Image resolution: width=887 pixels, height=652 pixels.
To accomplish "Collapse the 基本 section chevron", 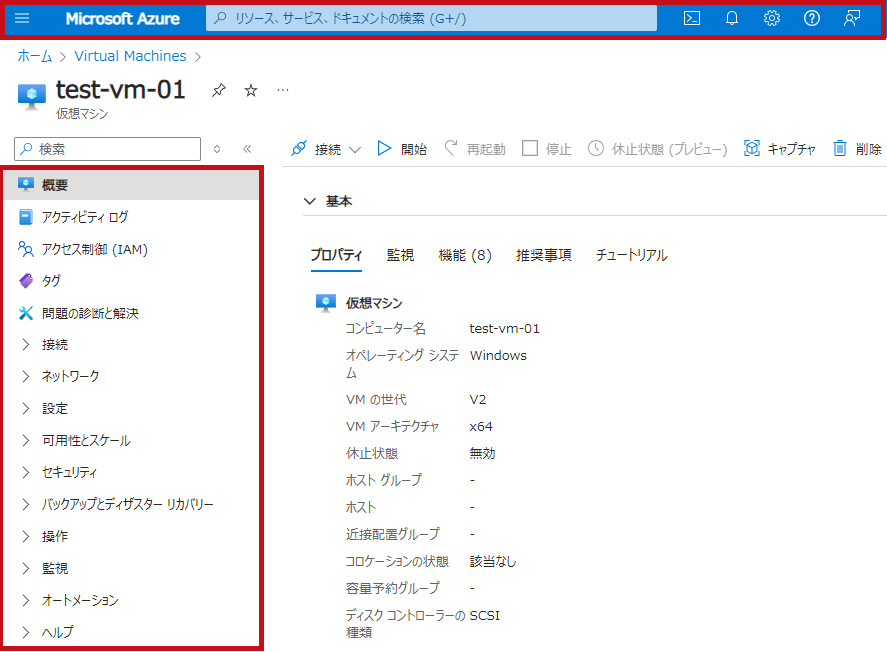I will (x=309, y=201).
